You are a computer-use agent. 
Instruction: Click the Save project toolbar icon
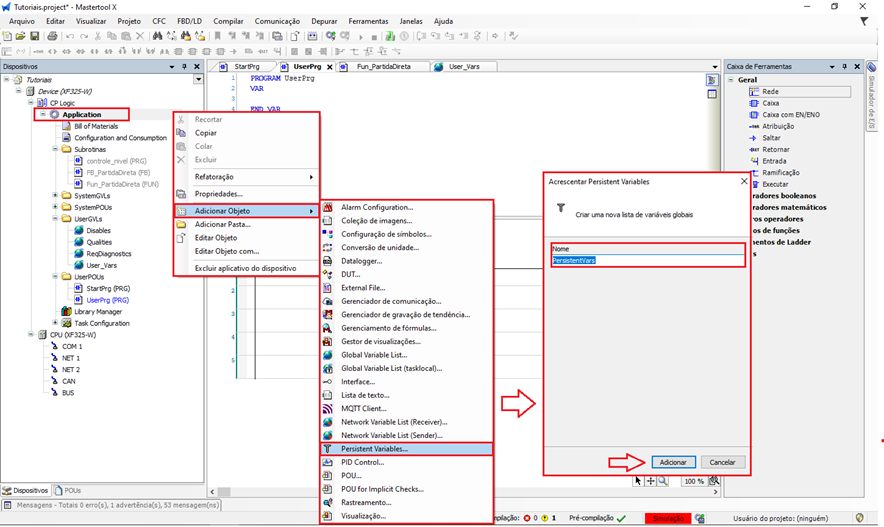36,36
